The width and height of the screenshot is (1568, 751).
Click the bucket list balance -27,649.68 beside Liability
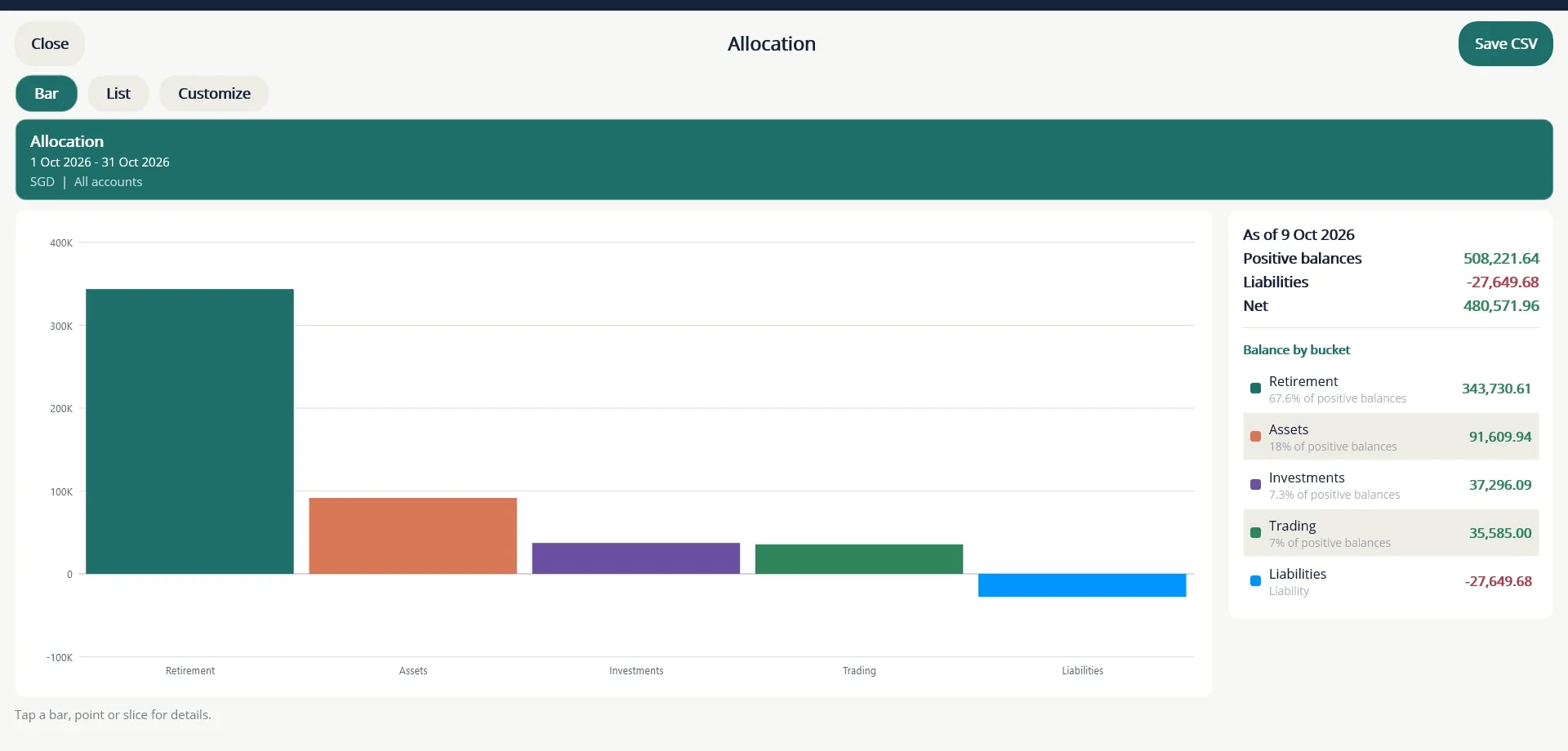coord(1499,581)
